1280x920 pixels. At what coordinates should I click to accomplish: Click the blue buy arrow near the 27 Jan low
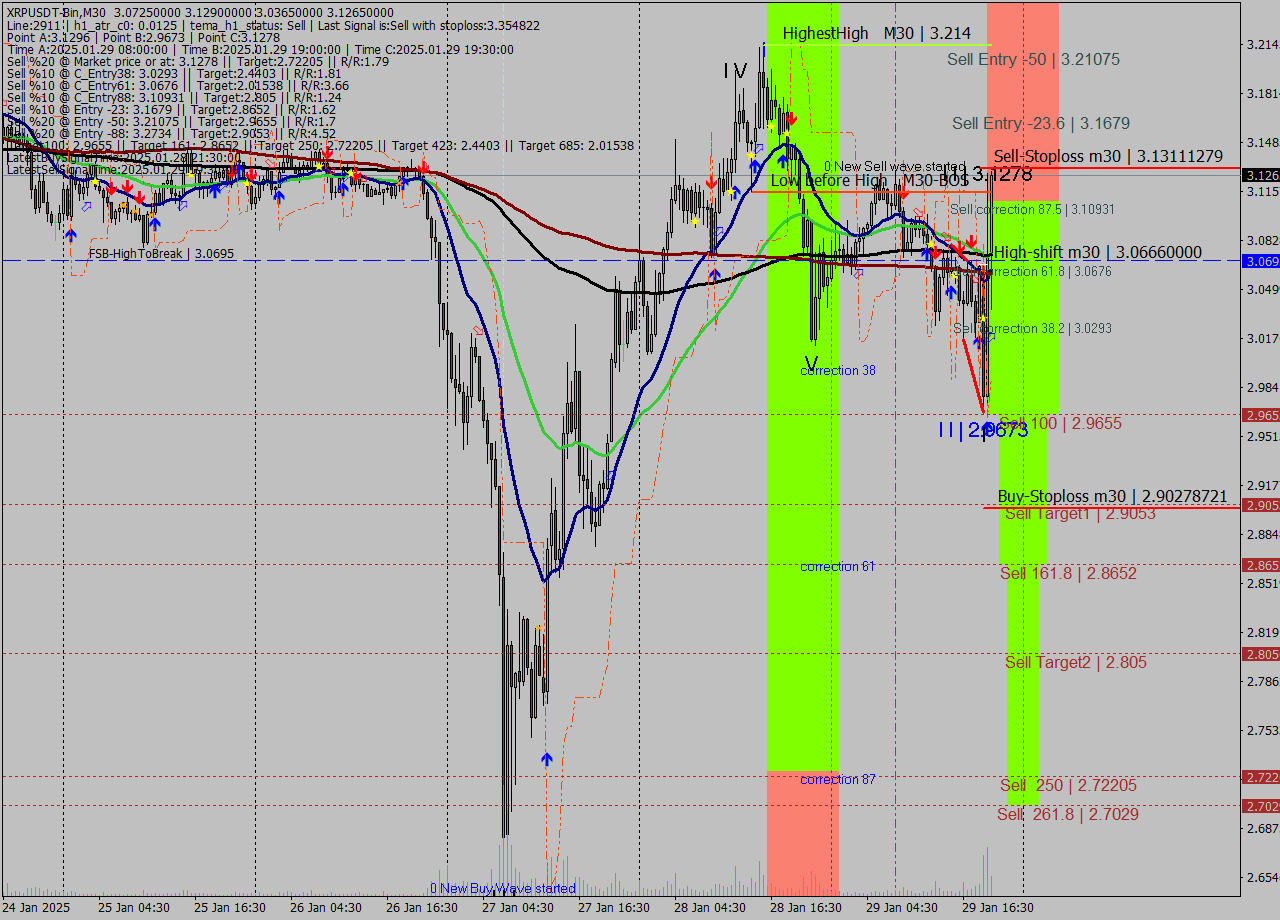tap(547, 758)
